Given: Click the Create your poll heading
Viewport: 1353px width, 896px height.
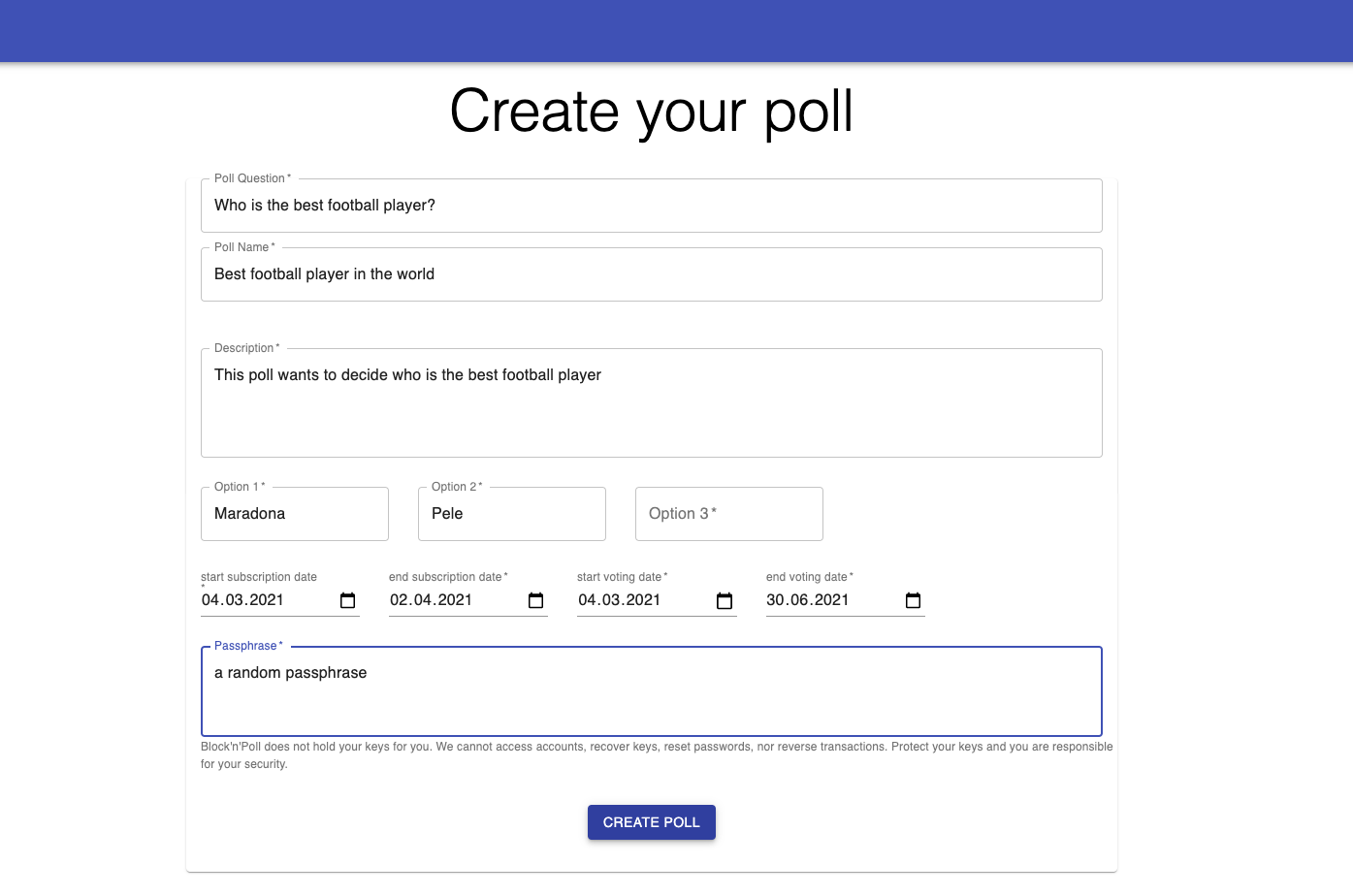Looking at the screenshot, I should pos(651,111).
